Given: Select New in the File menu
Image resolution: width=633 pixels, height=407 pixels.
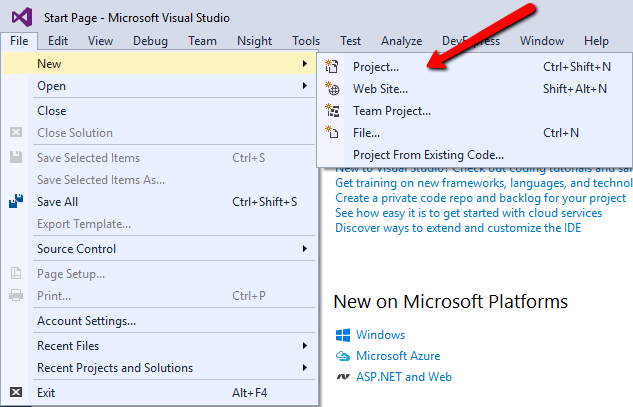Looking at the screenshot, I should (x=159, y=64).
